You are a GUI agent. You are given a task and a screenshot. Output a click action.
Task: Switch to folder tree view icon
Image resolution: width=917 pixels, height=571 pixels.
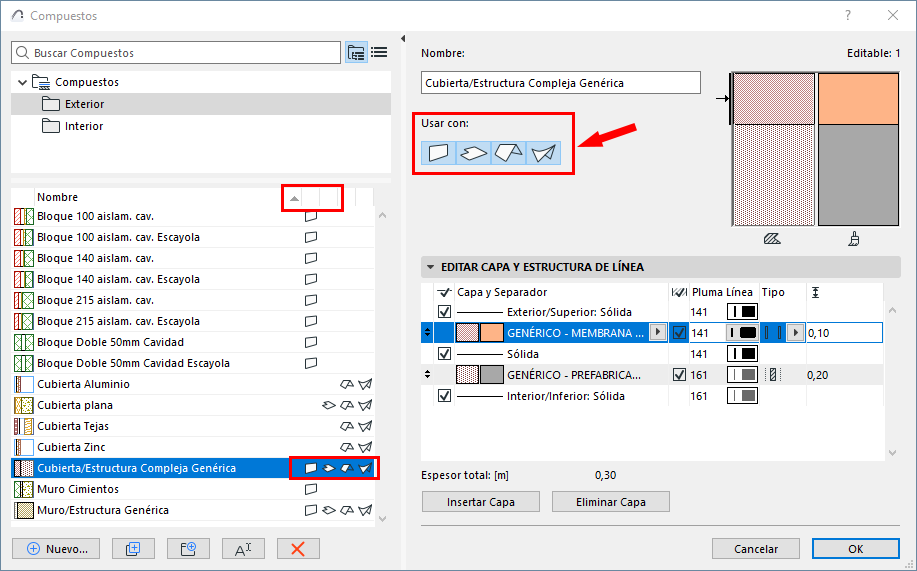[356, 53]
